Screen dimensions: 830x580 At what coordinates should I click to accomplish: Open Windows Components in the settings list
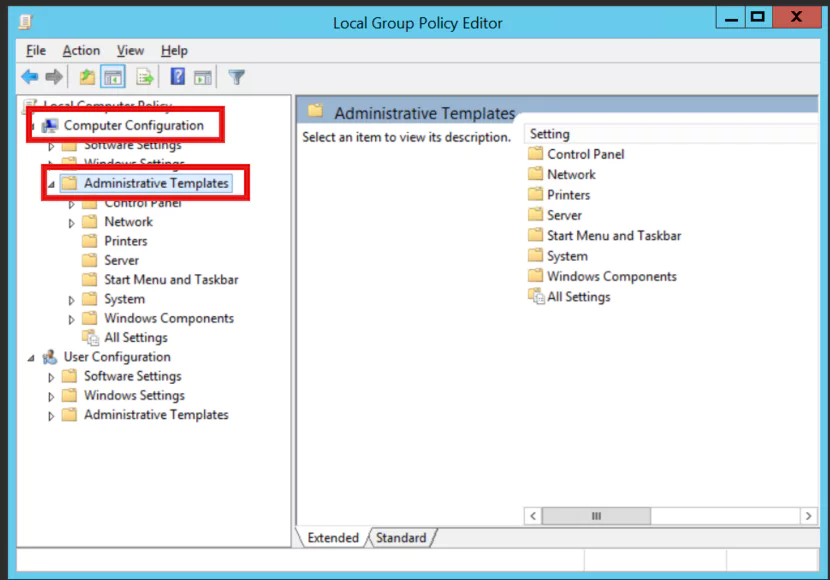(612, 276)
